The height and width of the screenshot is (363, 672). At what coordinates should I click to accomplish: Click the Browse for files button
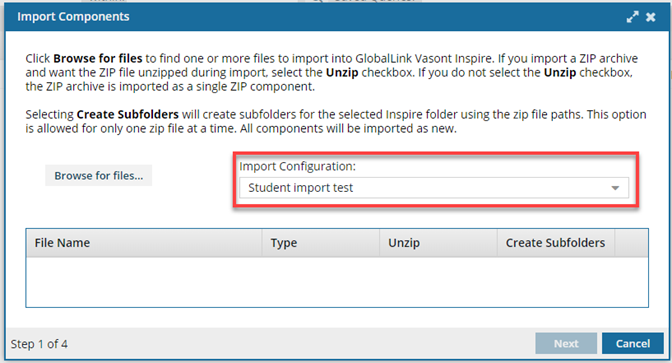click(99, 175)
